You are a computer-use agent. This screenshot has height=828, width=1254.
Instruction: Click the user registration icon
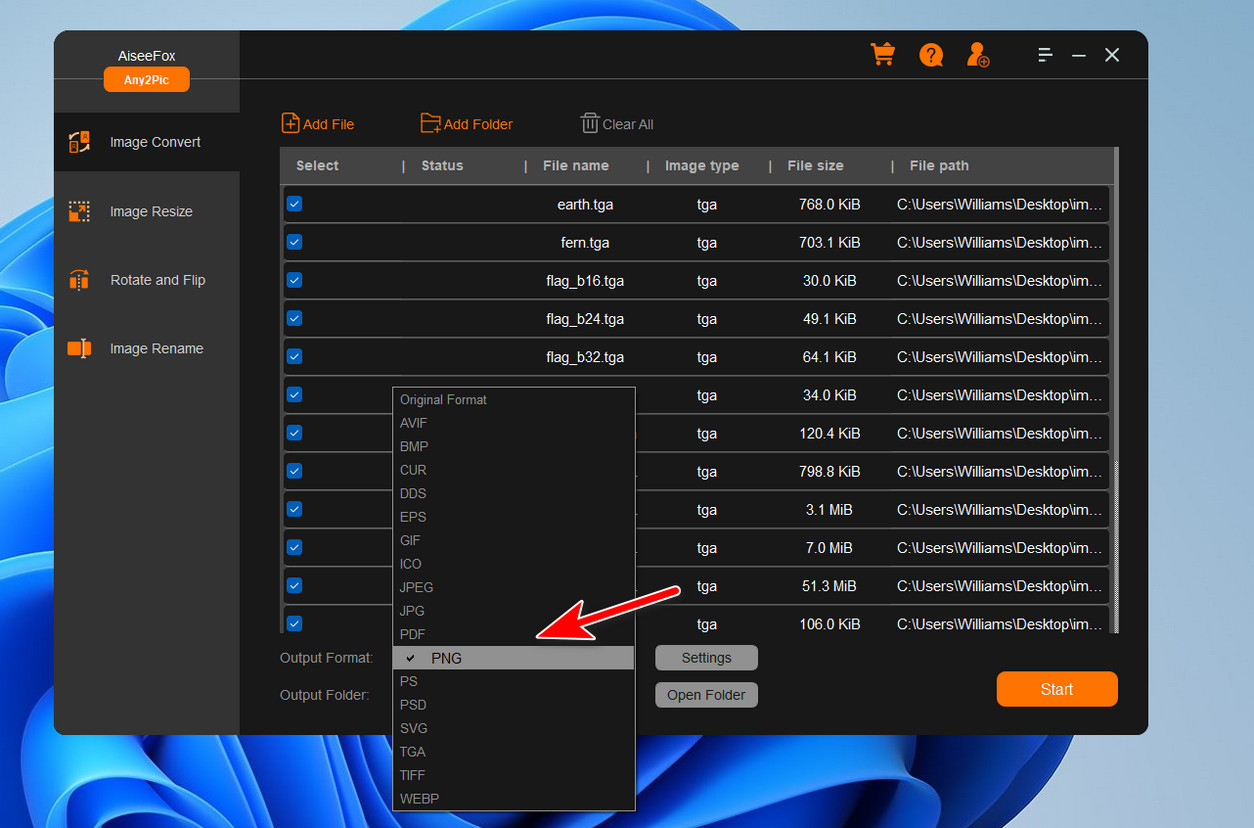point(978,54)
